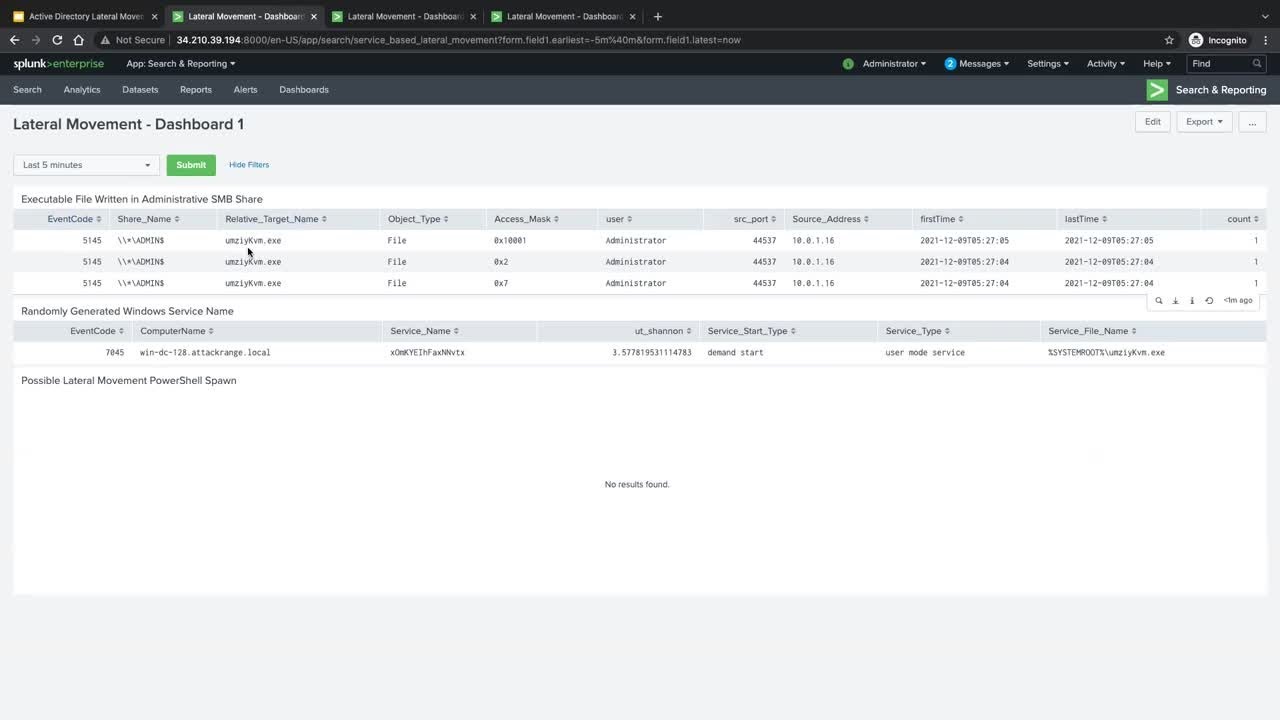This screenshot has height=720, width=1280.
Task: Click the Search & Reporting green arrow icon
Action: (x=1157, y=90)
